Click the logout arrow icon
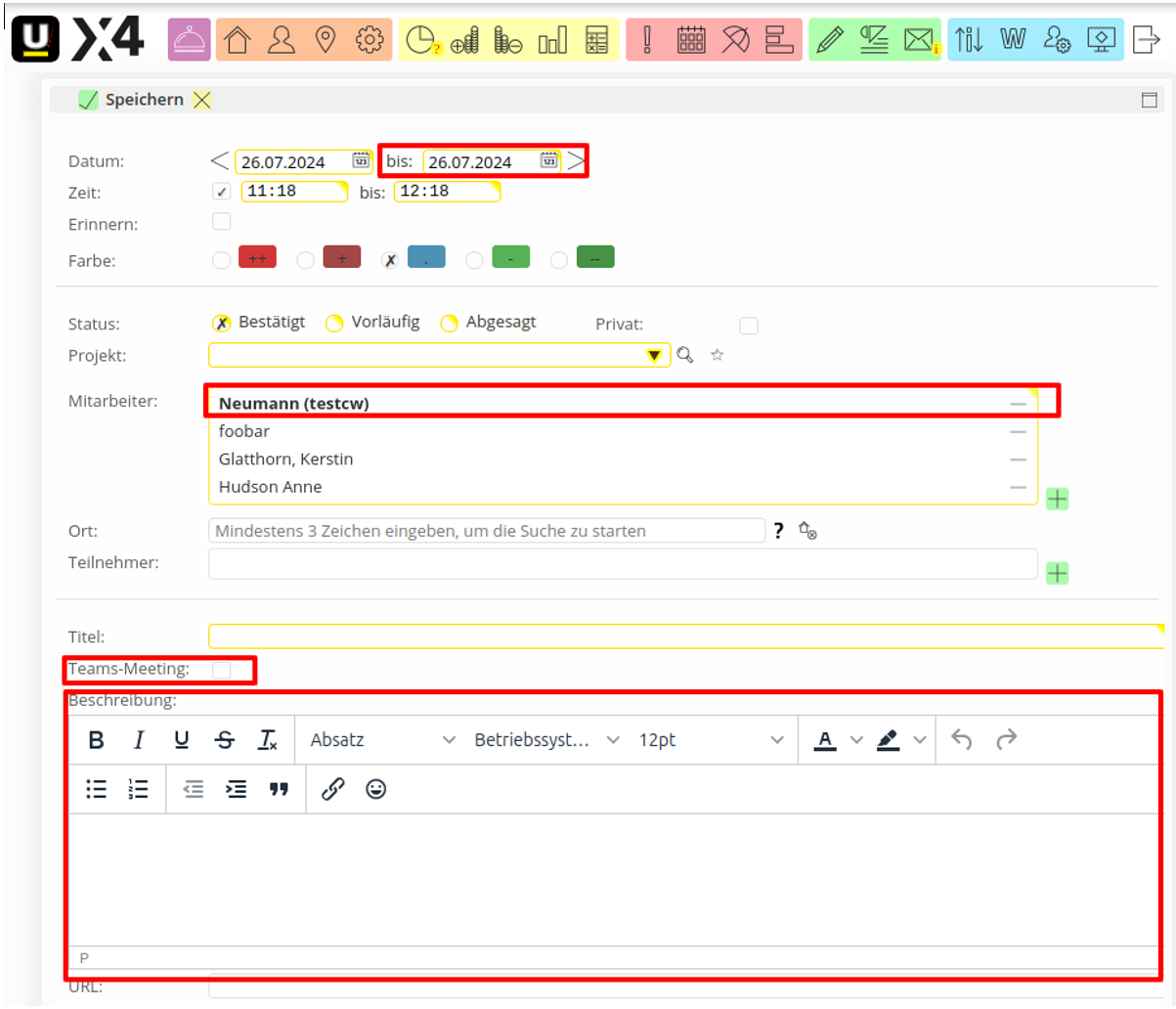Screen dimensions: 1176x1009 pyautogui.click(x=1147, y=40)
